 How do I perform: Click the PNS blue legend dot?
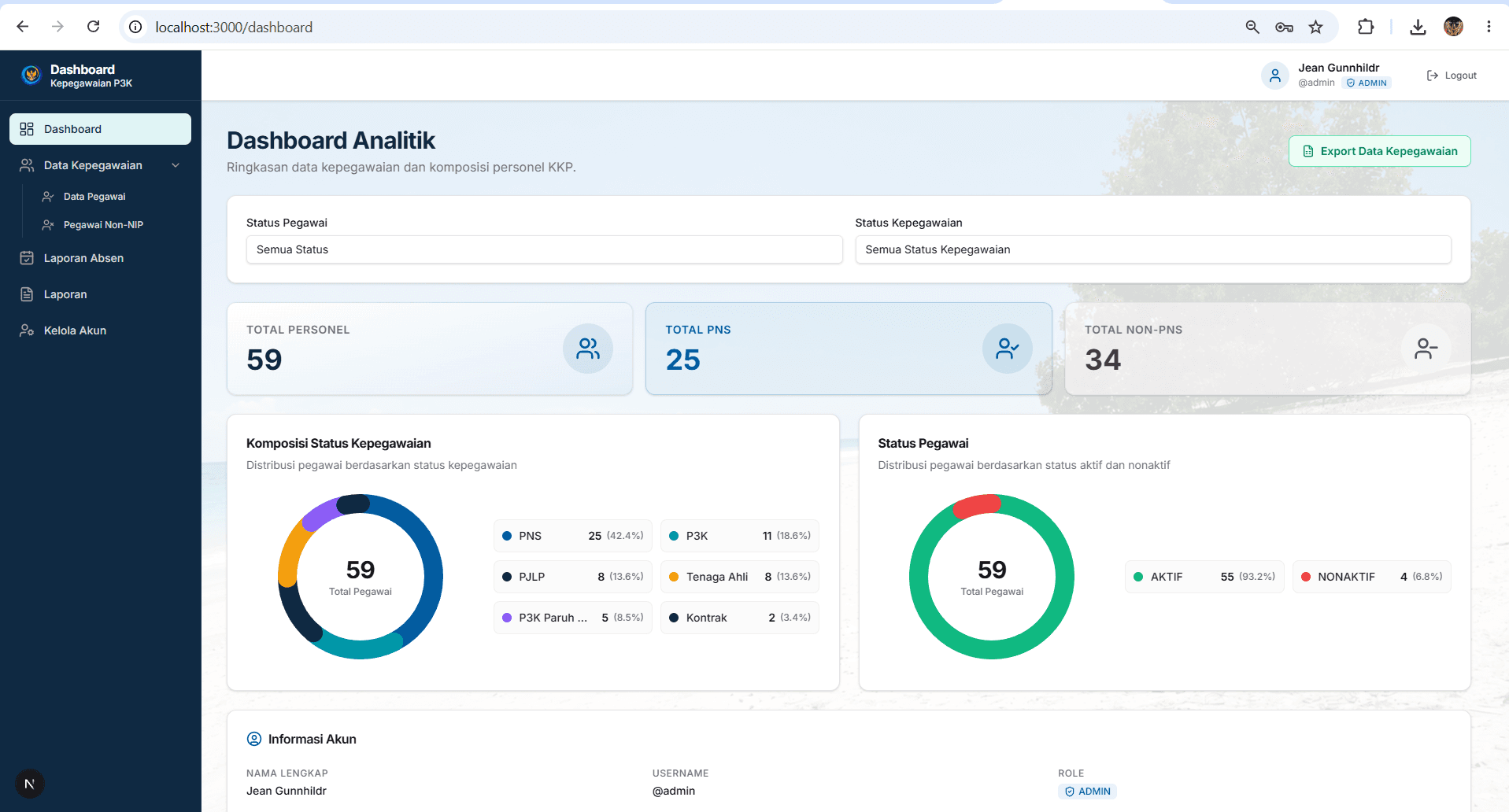(507, 536)
